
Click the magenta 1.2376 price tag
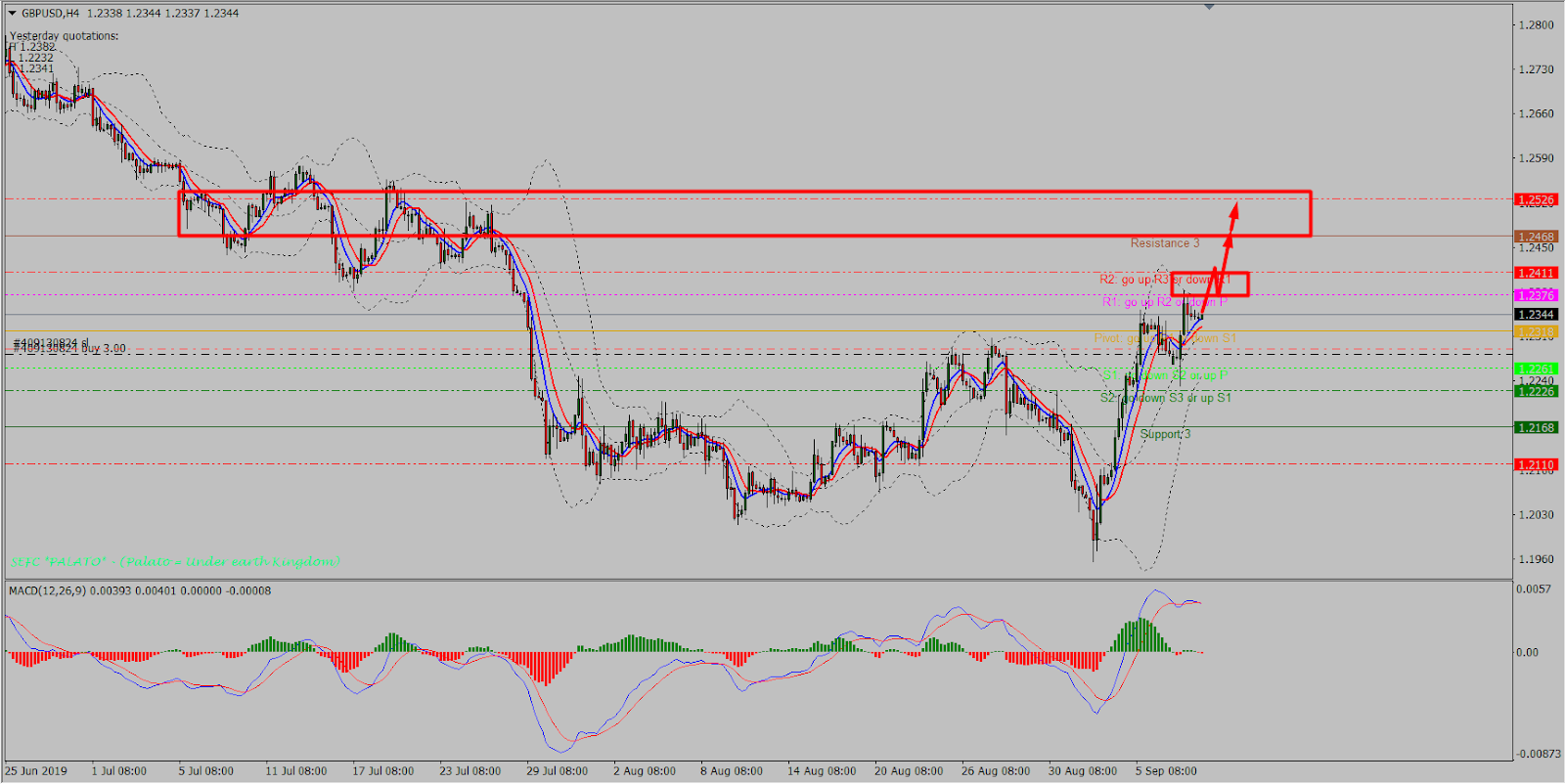click(x=1535, y=295)
